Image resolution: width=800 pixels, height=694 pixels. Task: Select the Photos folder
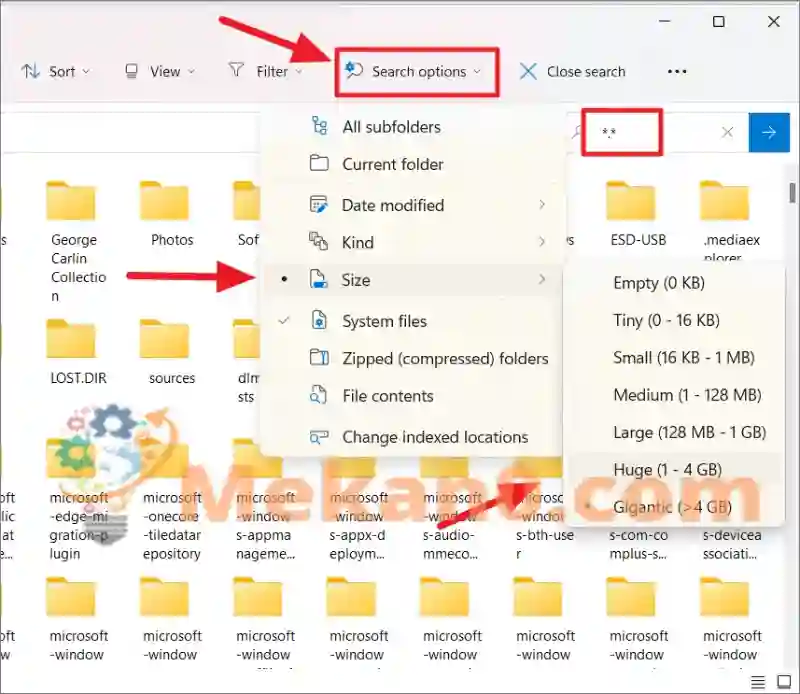164,213
